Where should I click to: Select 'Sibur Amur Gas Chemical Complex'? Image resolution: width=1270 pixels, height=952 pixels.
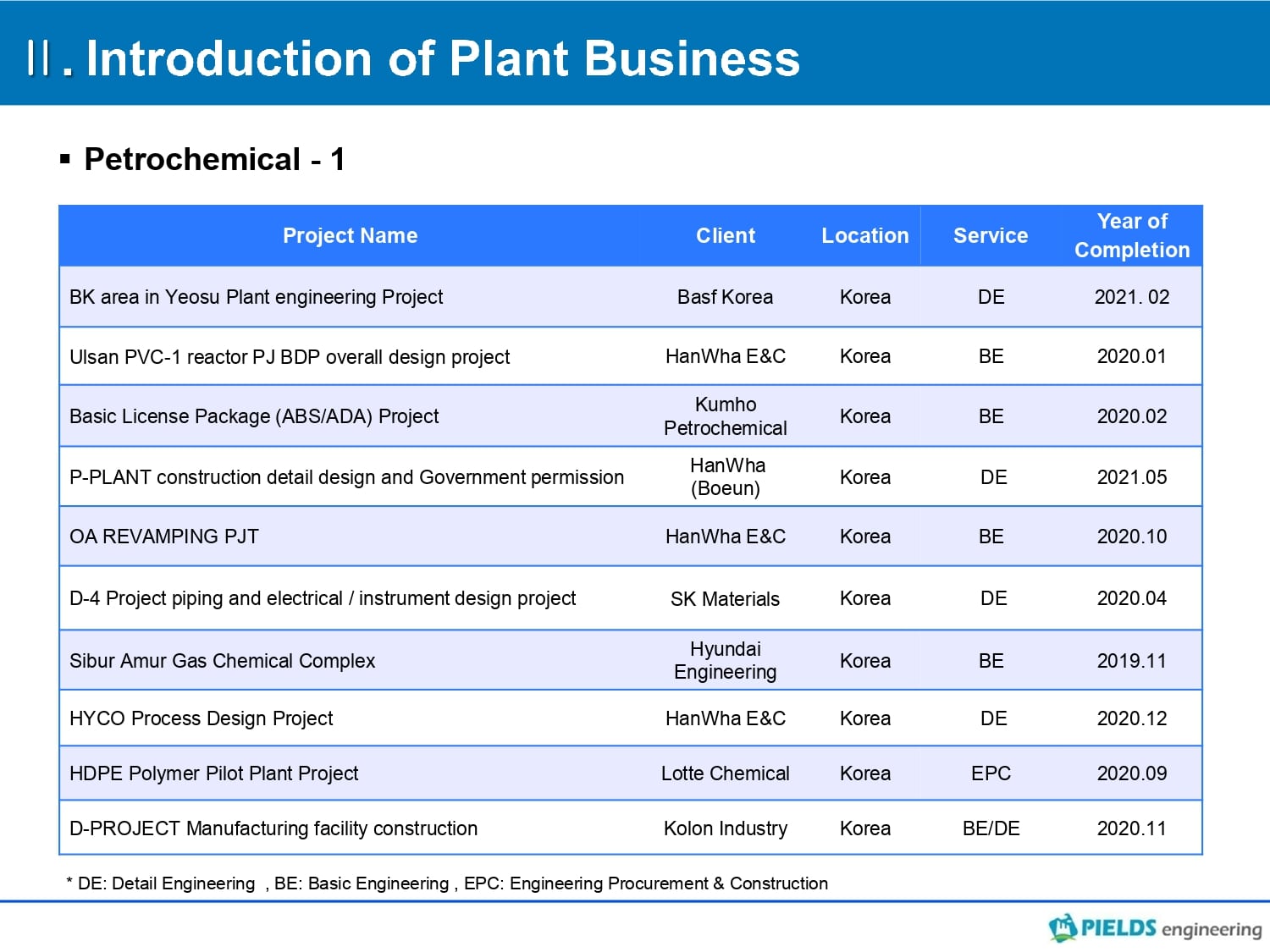point(222,661)
